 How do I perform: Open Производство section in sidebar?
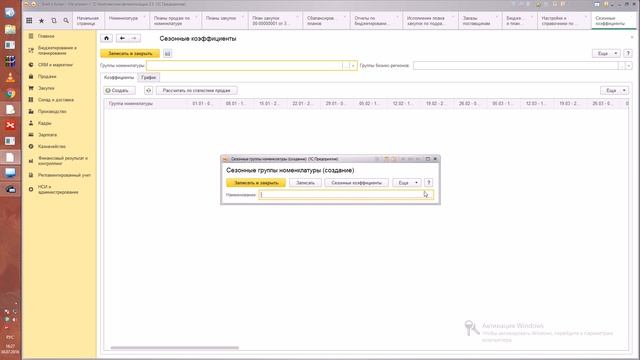point(52,111)
